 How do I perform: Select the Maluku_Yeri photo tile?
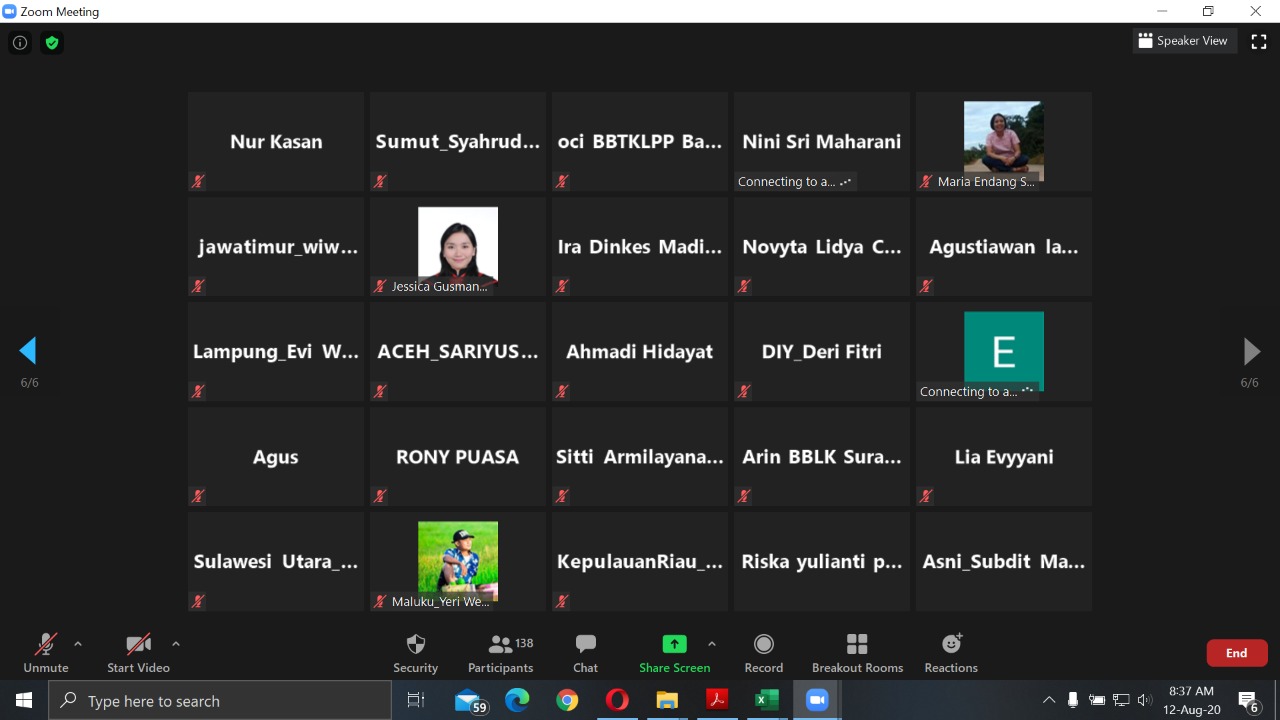pos(458,562)
